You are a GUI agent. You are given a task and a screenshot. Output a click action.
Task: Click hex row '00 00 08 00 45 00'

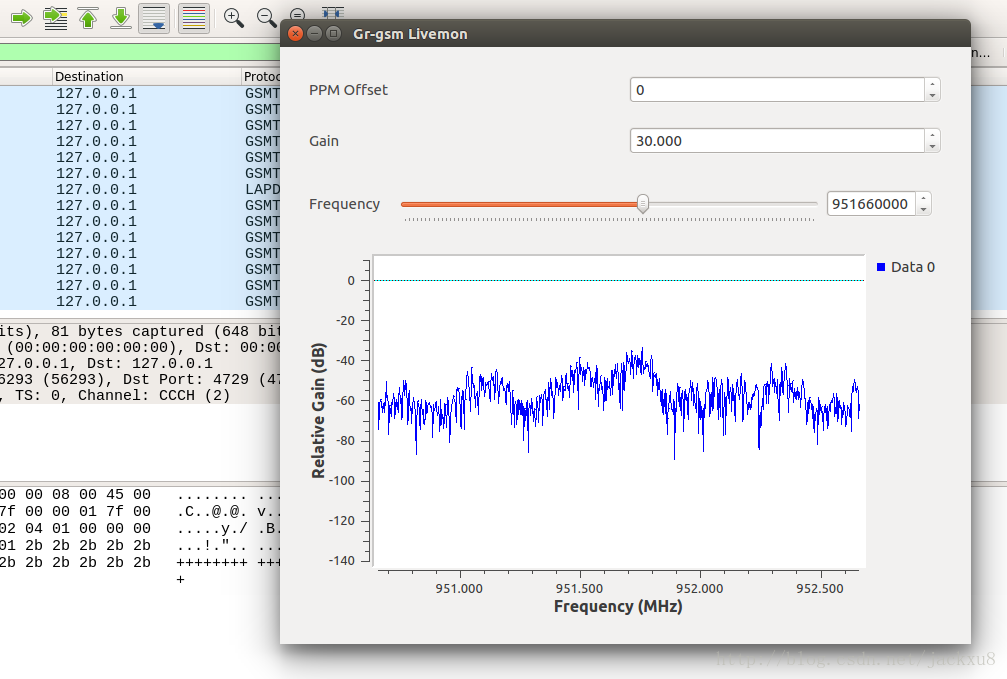coord(75,495)
